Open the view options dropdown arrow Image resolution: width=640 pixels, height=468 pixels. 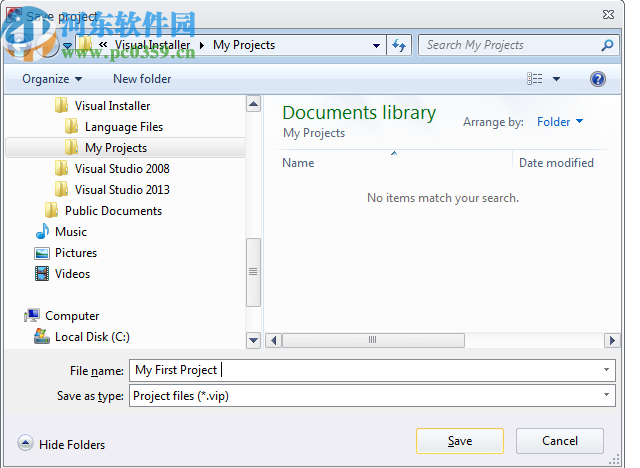[x=556, y=79]
